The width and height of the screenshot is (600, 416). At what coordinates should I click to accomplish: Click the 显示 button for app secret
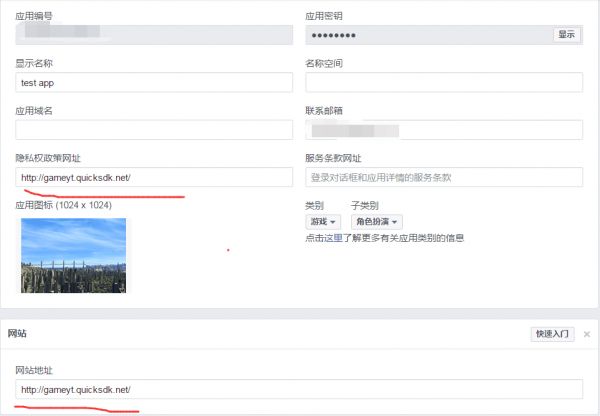click(x=566, y=34)
